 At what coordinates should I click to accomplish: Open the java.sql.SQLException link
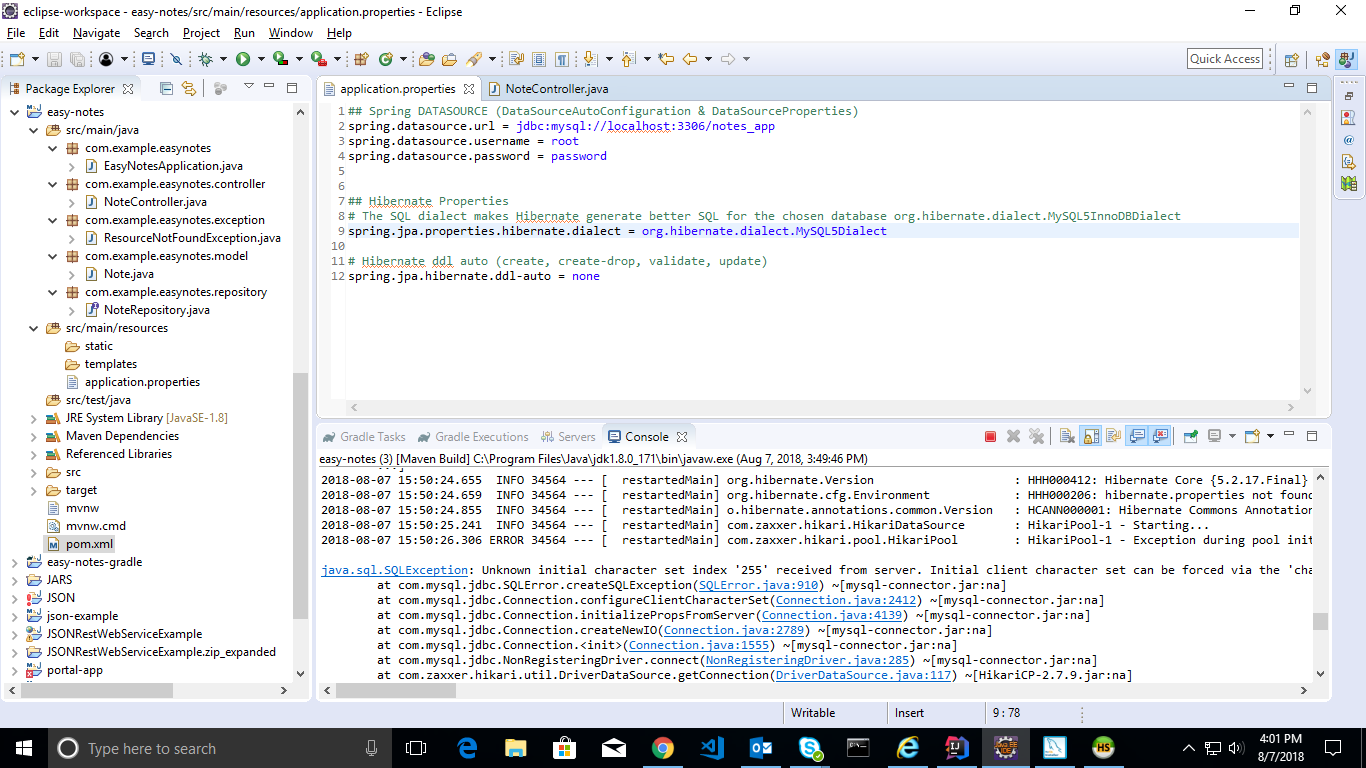click(394, 570)
